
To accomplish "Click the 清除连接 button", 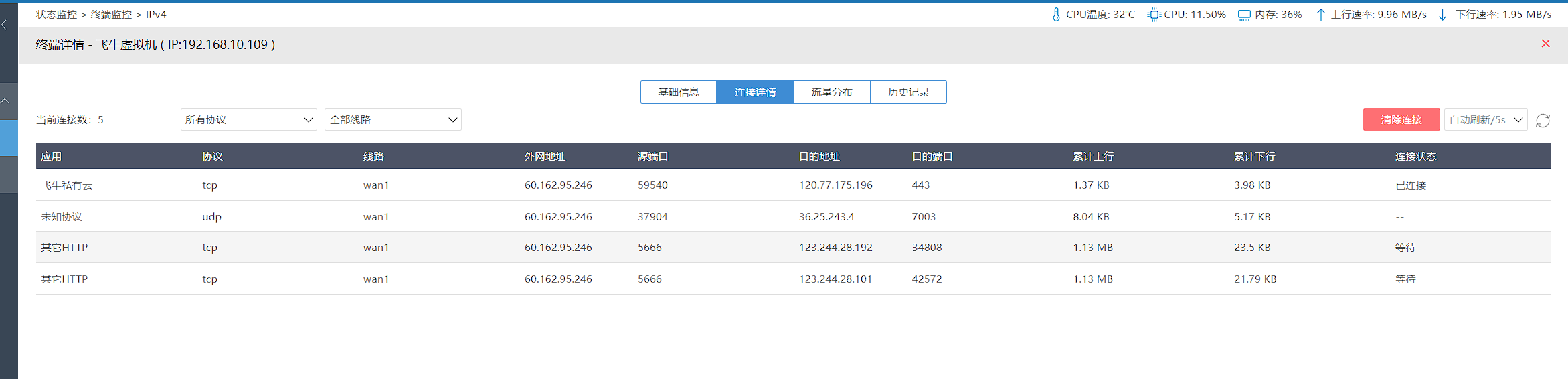I will (x=1401, y=120).
